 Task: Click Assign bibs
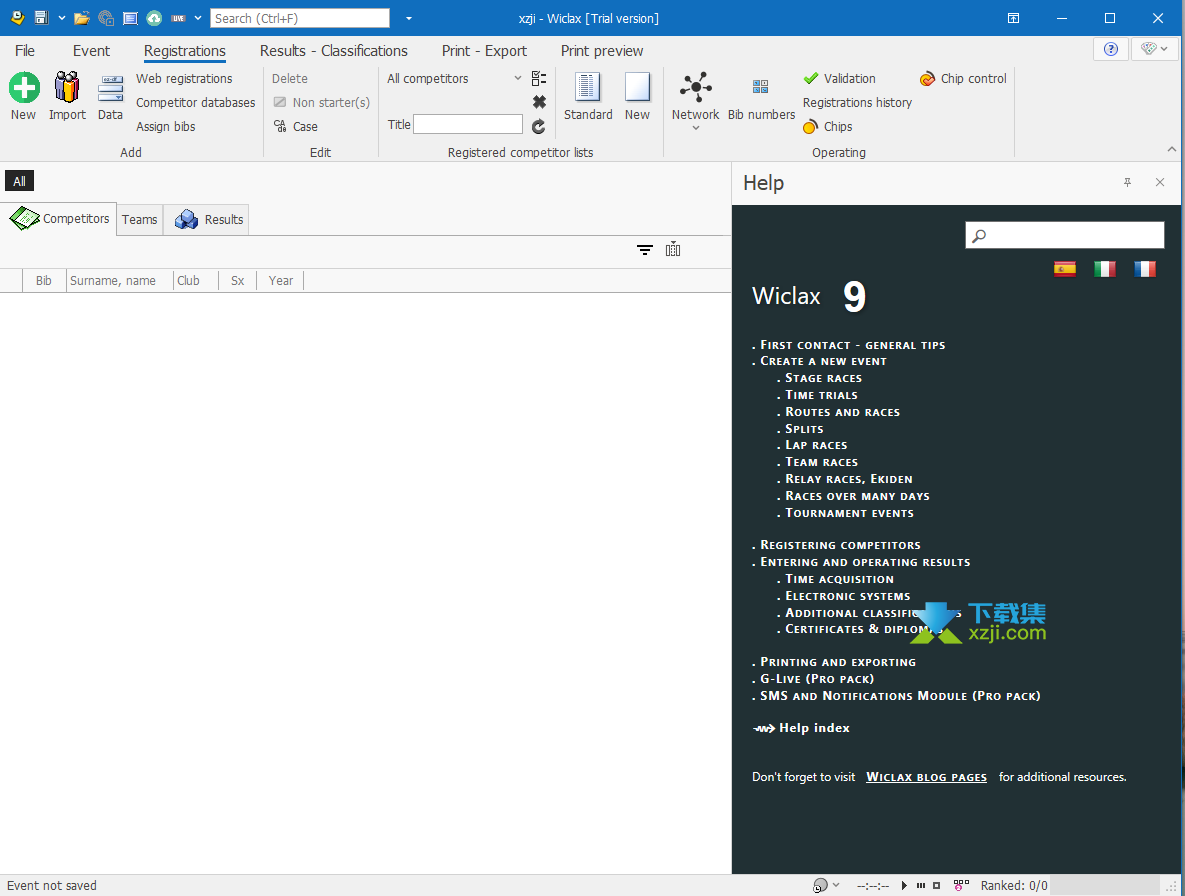pyautogui.click(x=166, y=127)
